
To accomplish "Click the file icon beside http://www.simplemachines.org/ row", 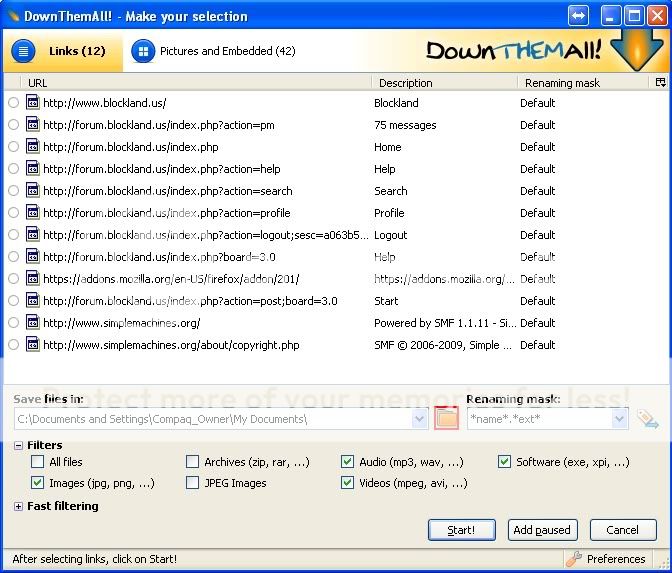I will [x=33, y=322].
